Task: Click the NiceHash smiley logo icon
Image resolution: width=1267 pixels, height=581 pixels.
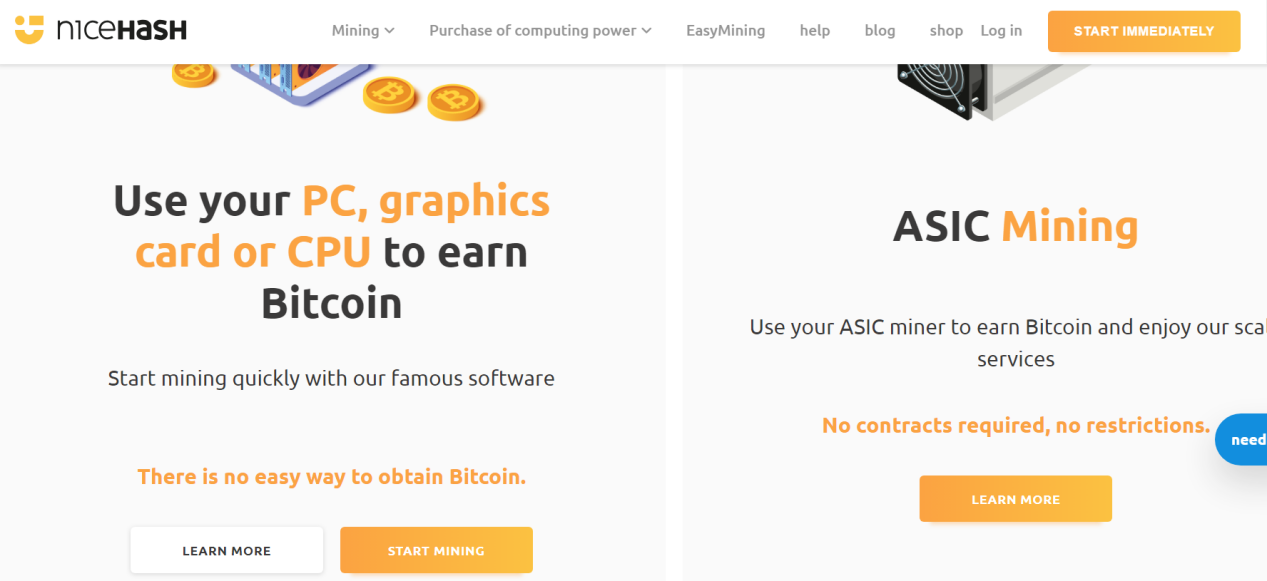Action: pyautogui.click(x=30, y=30)
